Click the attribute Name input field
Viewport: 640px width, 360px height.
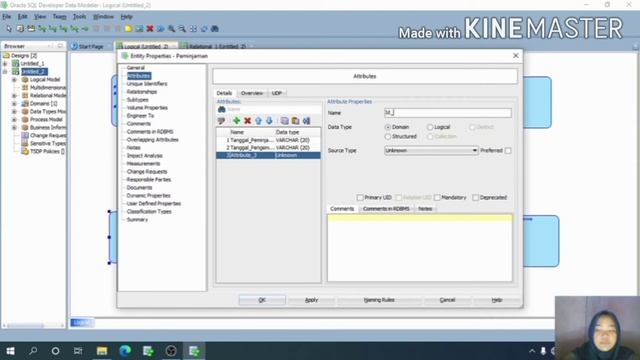pyautogui.click(x=448, y=113)
